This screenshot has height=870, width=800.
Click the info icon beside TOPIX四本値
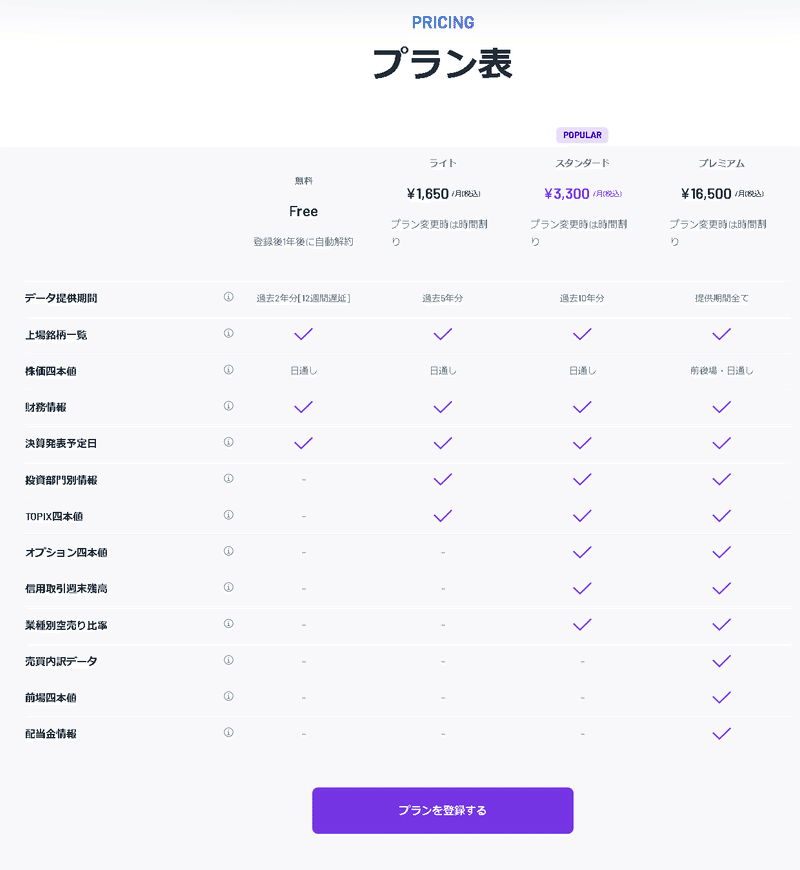[230, 516]
